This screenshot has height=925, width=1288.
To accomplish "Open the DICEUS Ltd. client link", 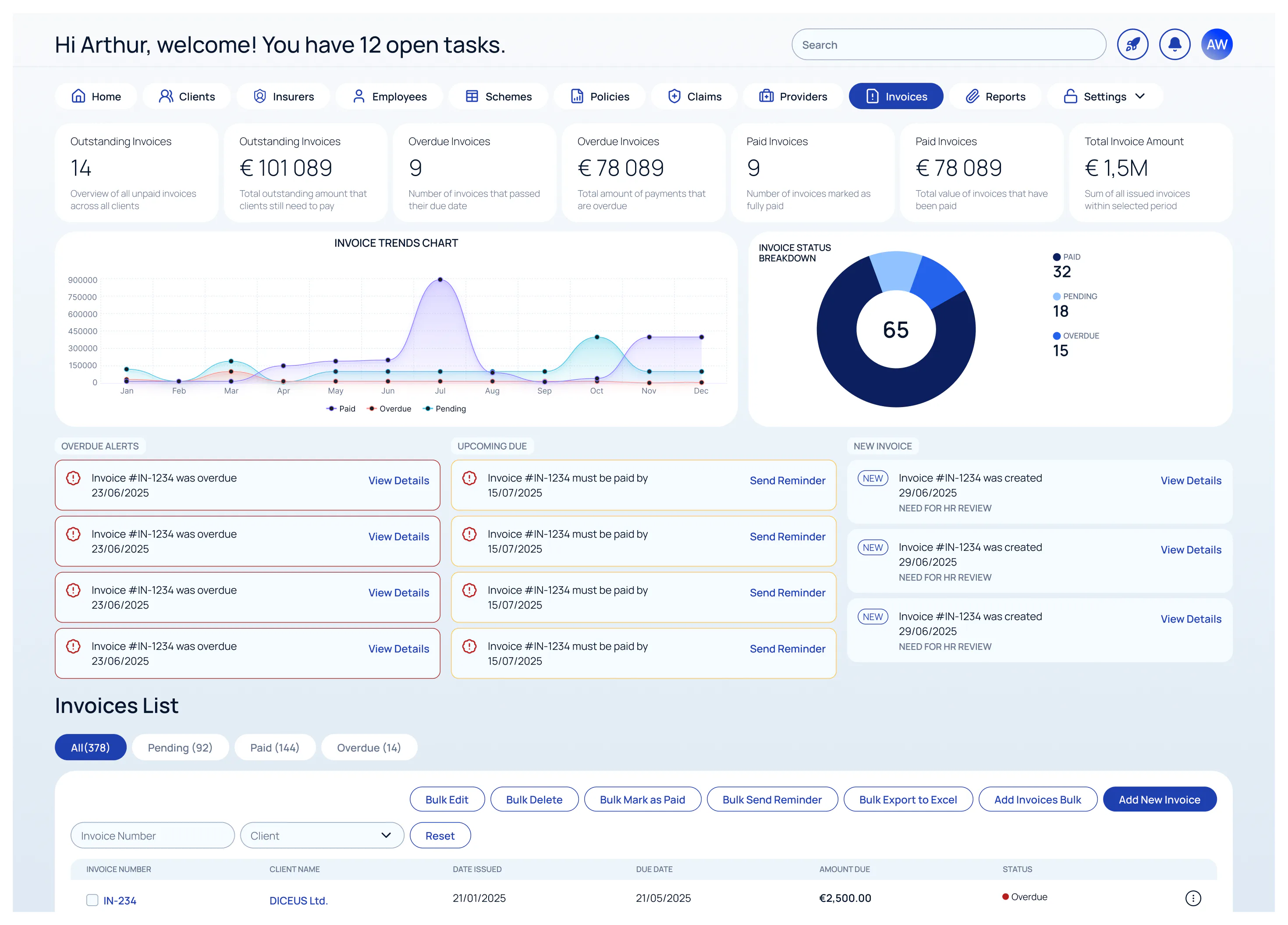I will point(299,900).
